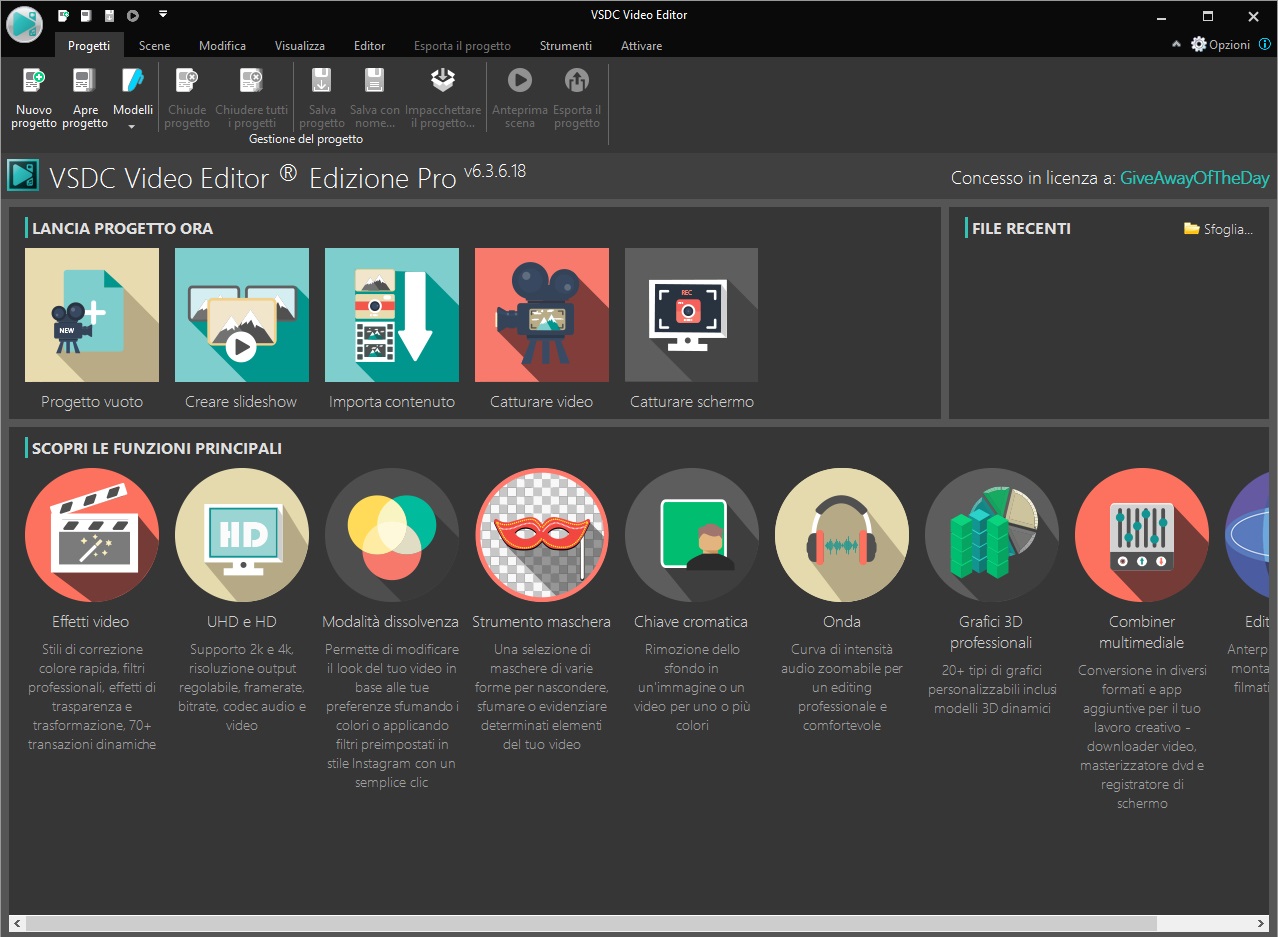Click the Strumento maschera mask icon
This screenshot has height=937, width=1278.
pyautogui.click(x=542, y=535)
